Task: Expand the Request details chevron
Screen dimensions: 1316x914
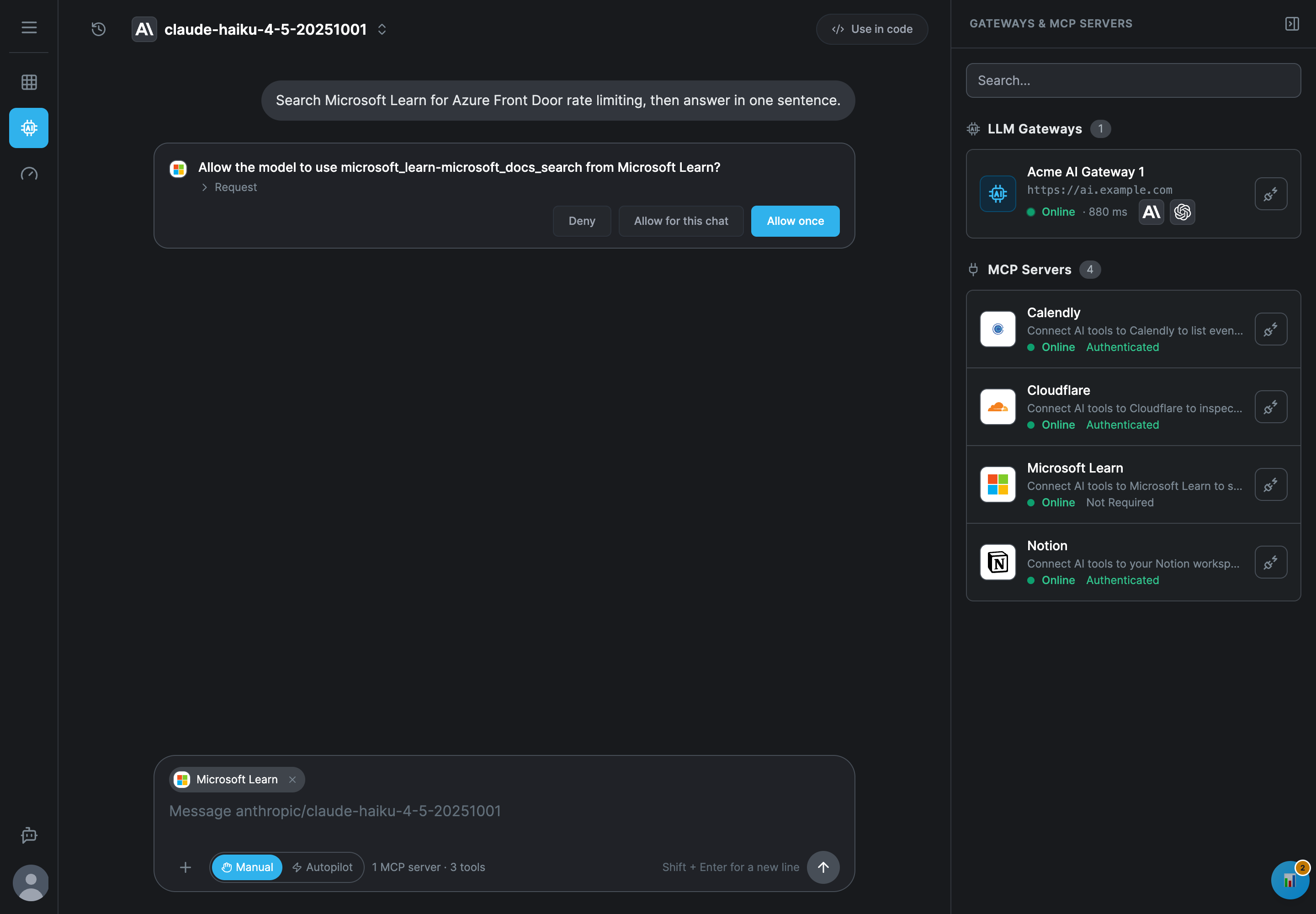Action: [x=204, y=187]
